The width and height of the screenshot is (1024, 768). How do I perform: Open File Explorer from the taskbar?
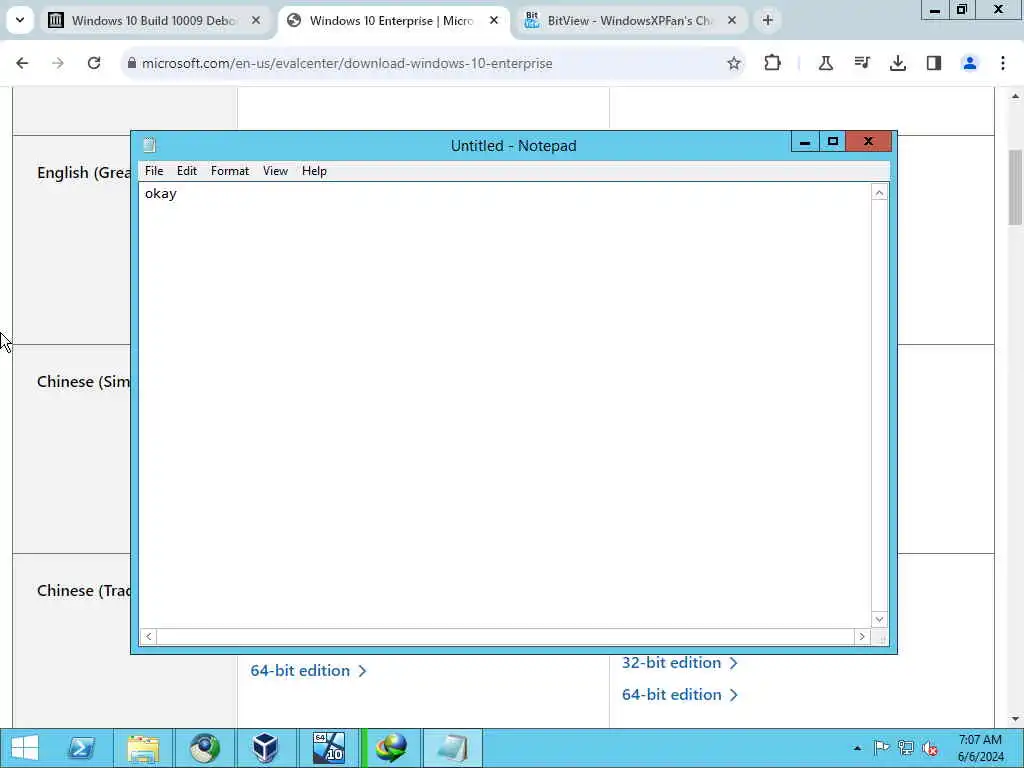click(x=143, y=748)
